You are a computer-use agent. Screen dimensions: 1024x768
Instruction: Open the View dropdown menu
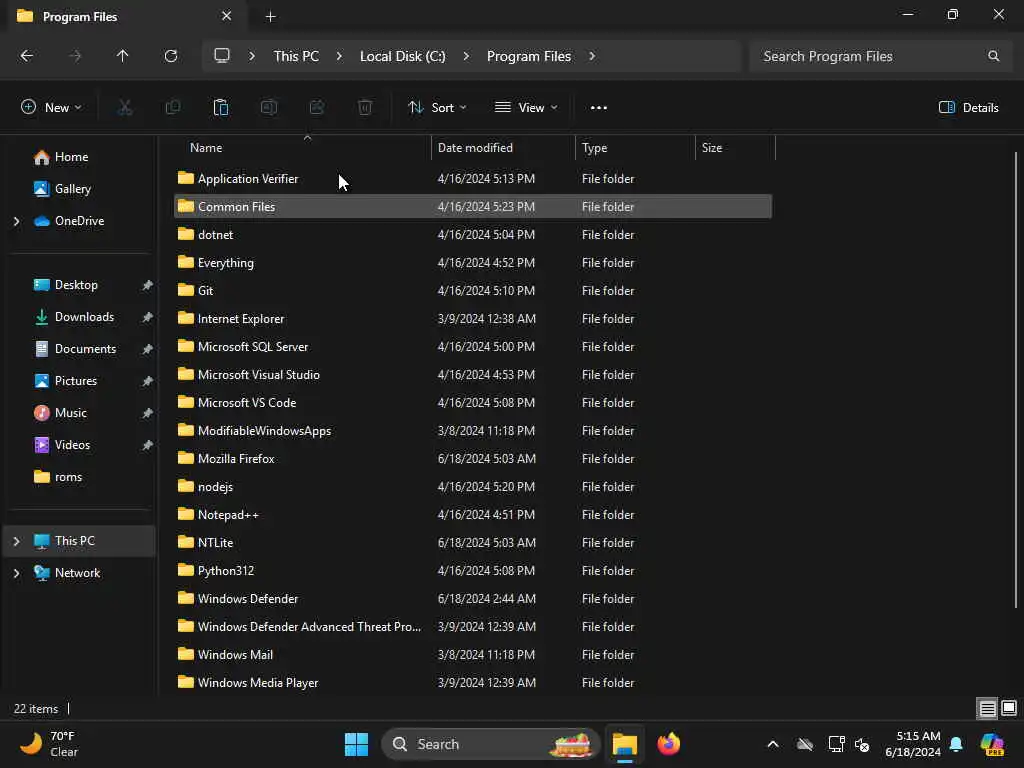click(526, 108)
